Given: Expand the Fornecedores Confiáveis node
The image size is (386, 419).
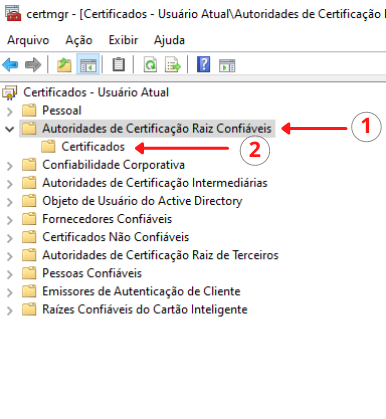Looking at the screenshot, I should 10,220.
